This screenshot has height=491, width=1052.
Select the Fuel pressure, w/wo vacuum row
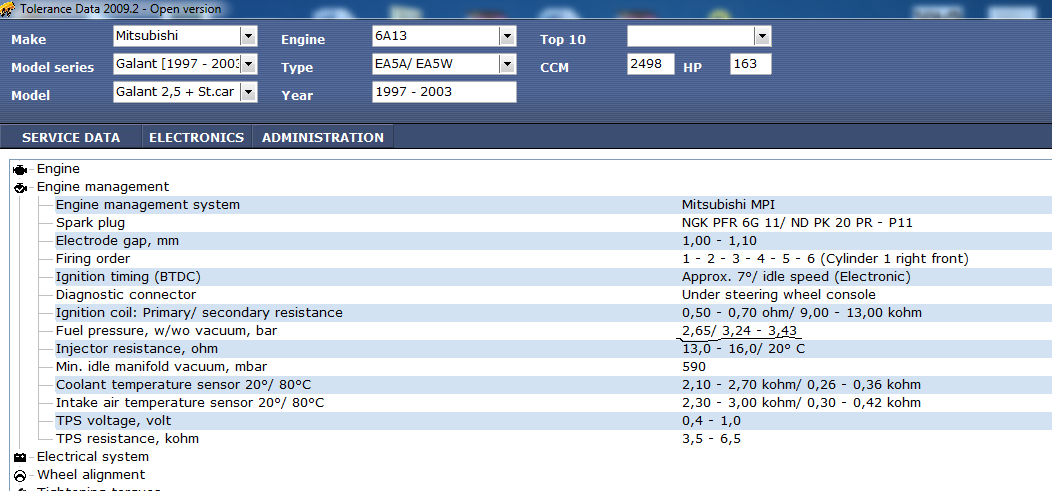[552, 331]
